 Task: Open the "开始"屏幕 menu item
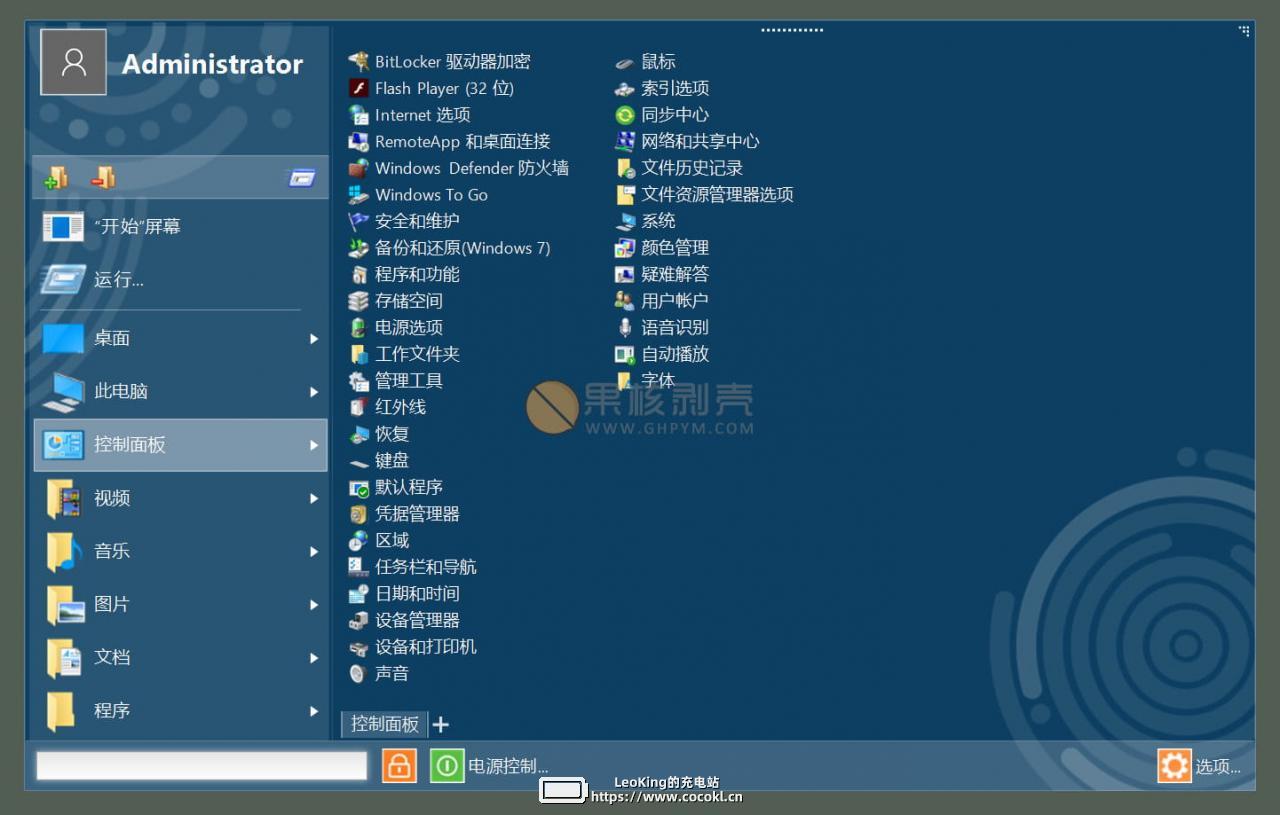click(x=180, y=227)
